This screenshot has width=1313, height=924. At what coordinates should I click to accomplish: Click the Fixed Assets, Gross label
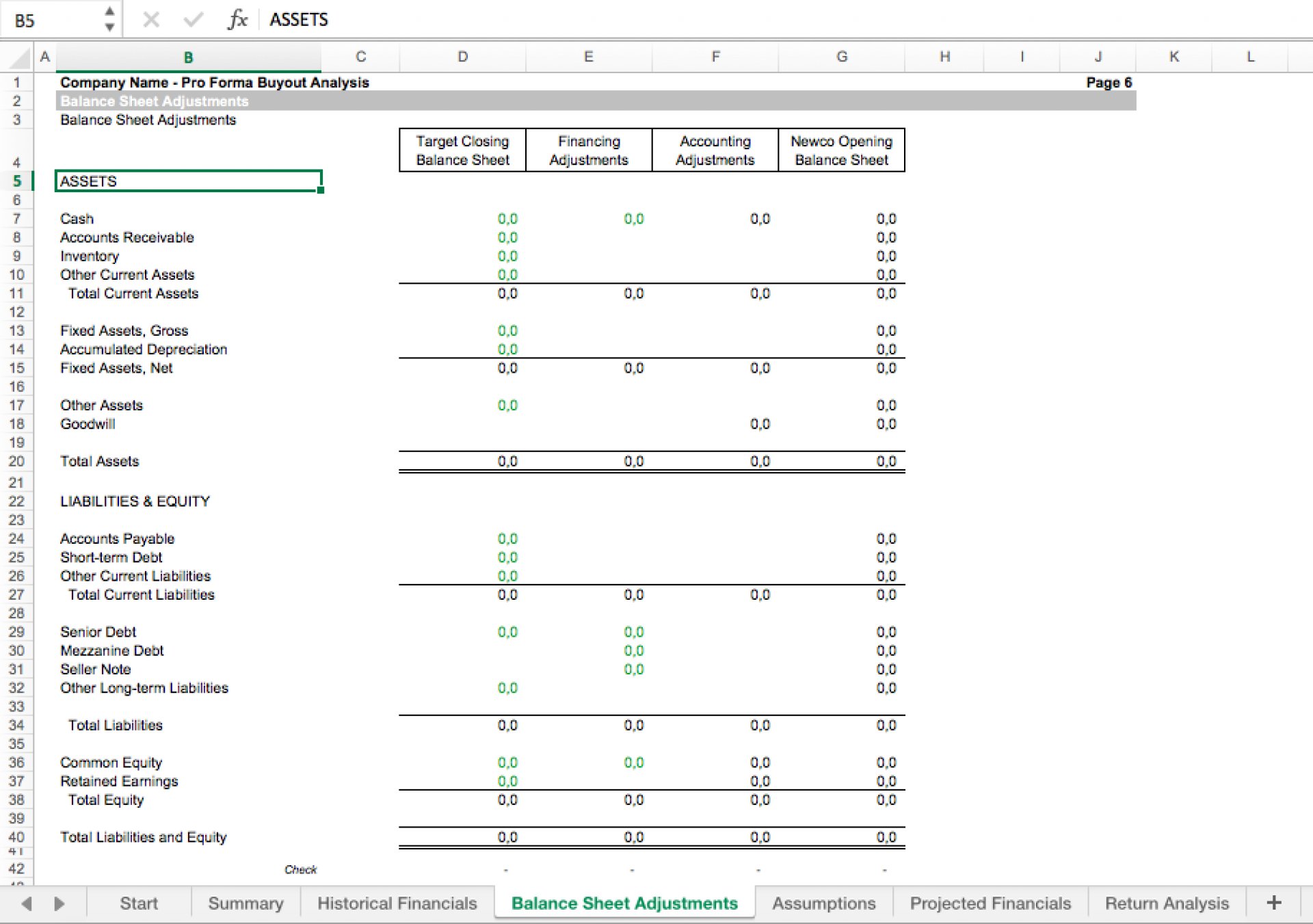click(x=124, y=331)
